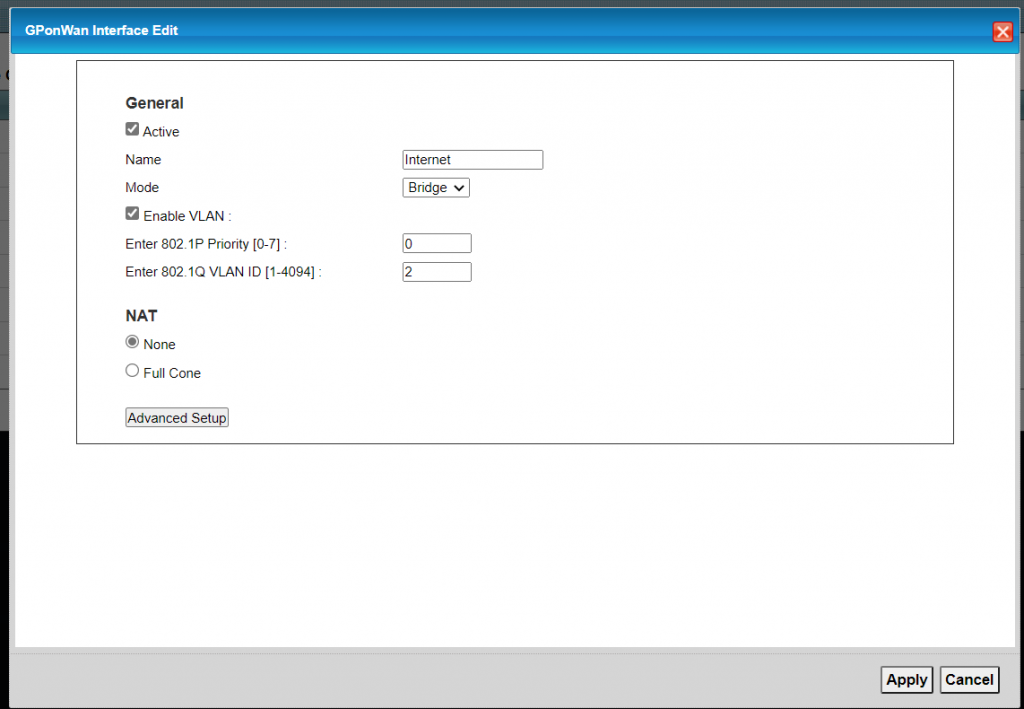Click the 802.1Q VLAN ID input box
1024x709 pixels.
point(436,272)
